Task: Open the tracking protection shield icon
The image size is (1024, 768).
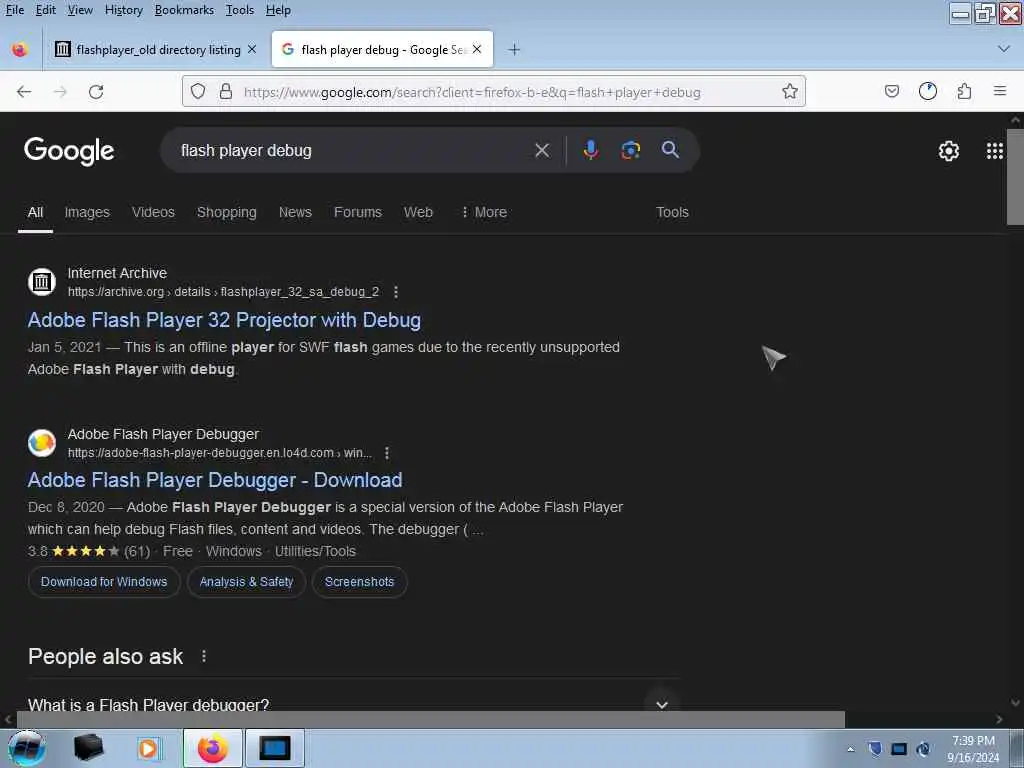Action: coord(198,92)
